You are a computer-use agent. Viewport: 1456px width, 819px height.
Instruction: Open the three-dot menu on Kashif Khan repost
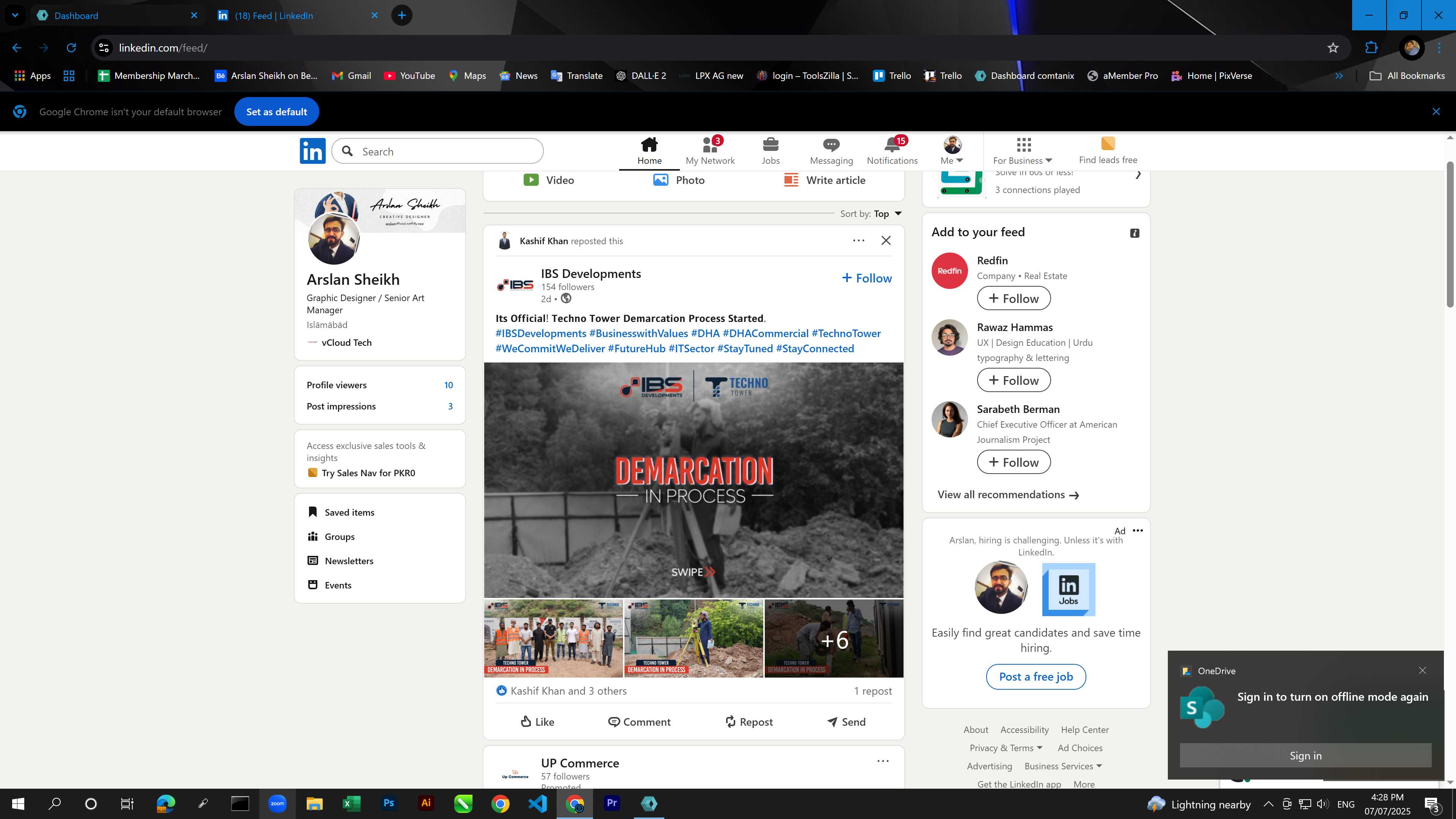(x=858, y=240)
